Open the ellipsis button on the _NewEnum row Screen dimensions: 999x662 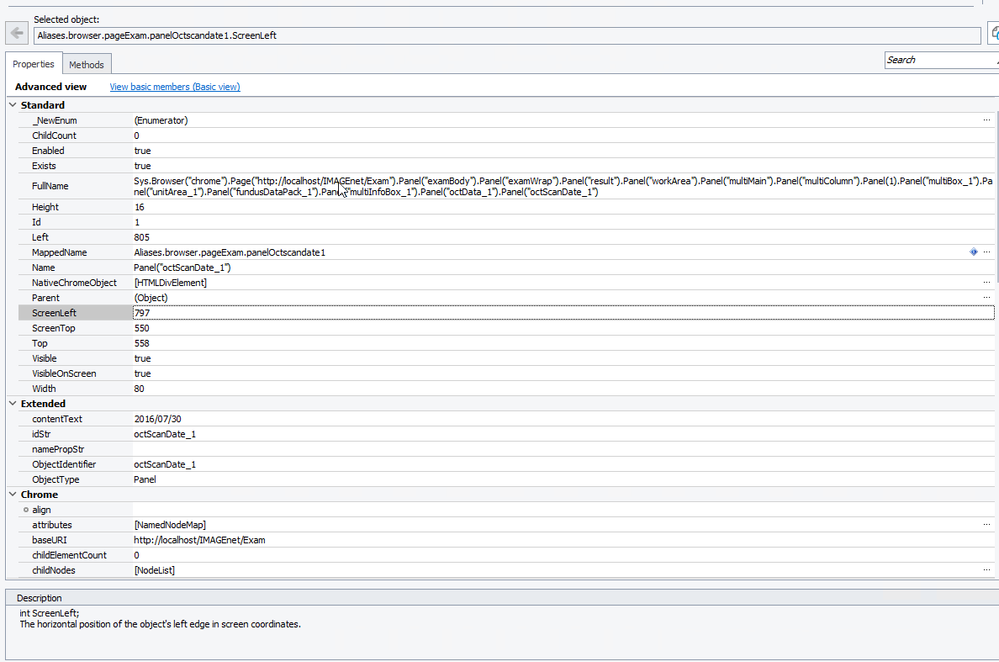(987, 120)
